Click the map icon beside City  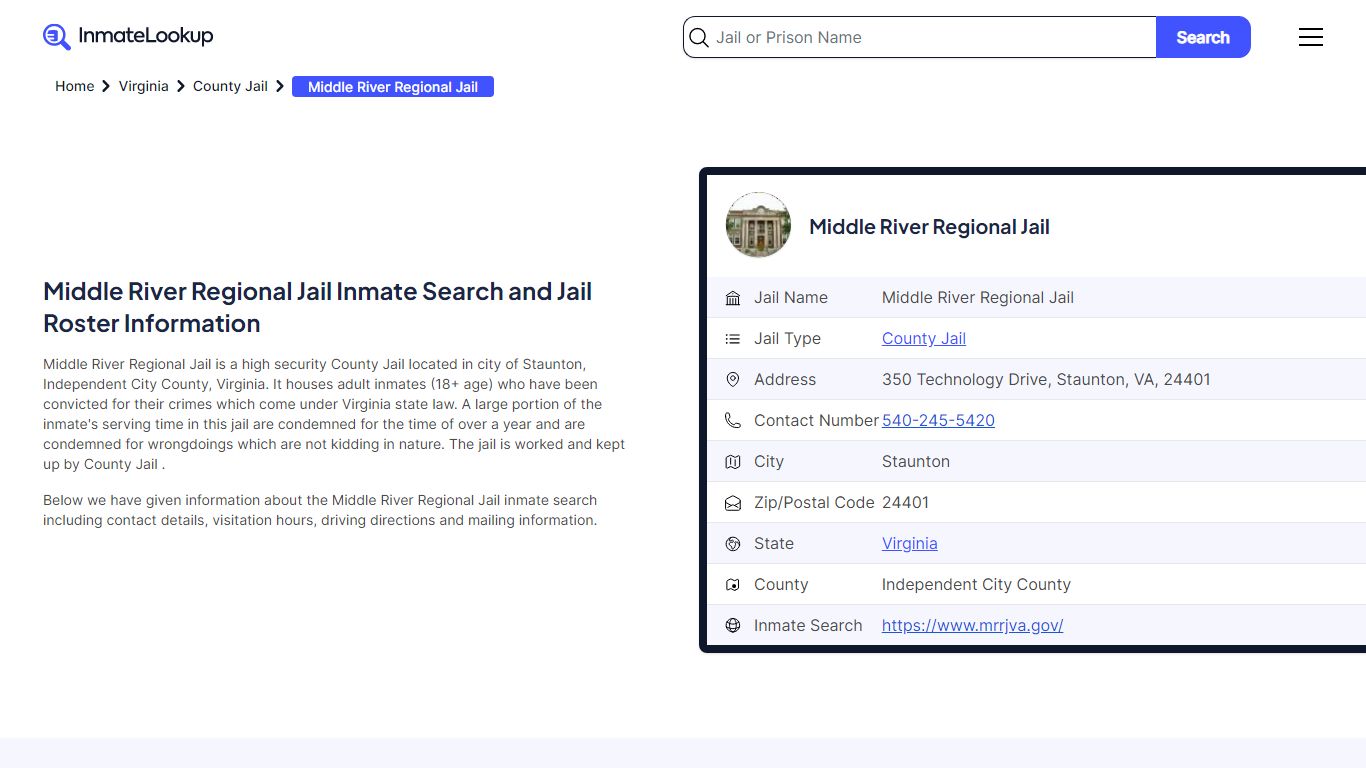coord(733,461)
